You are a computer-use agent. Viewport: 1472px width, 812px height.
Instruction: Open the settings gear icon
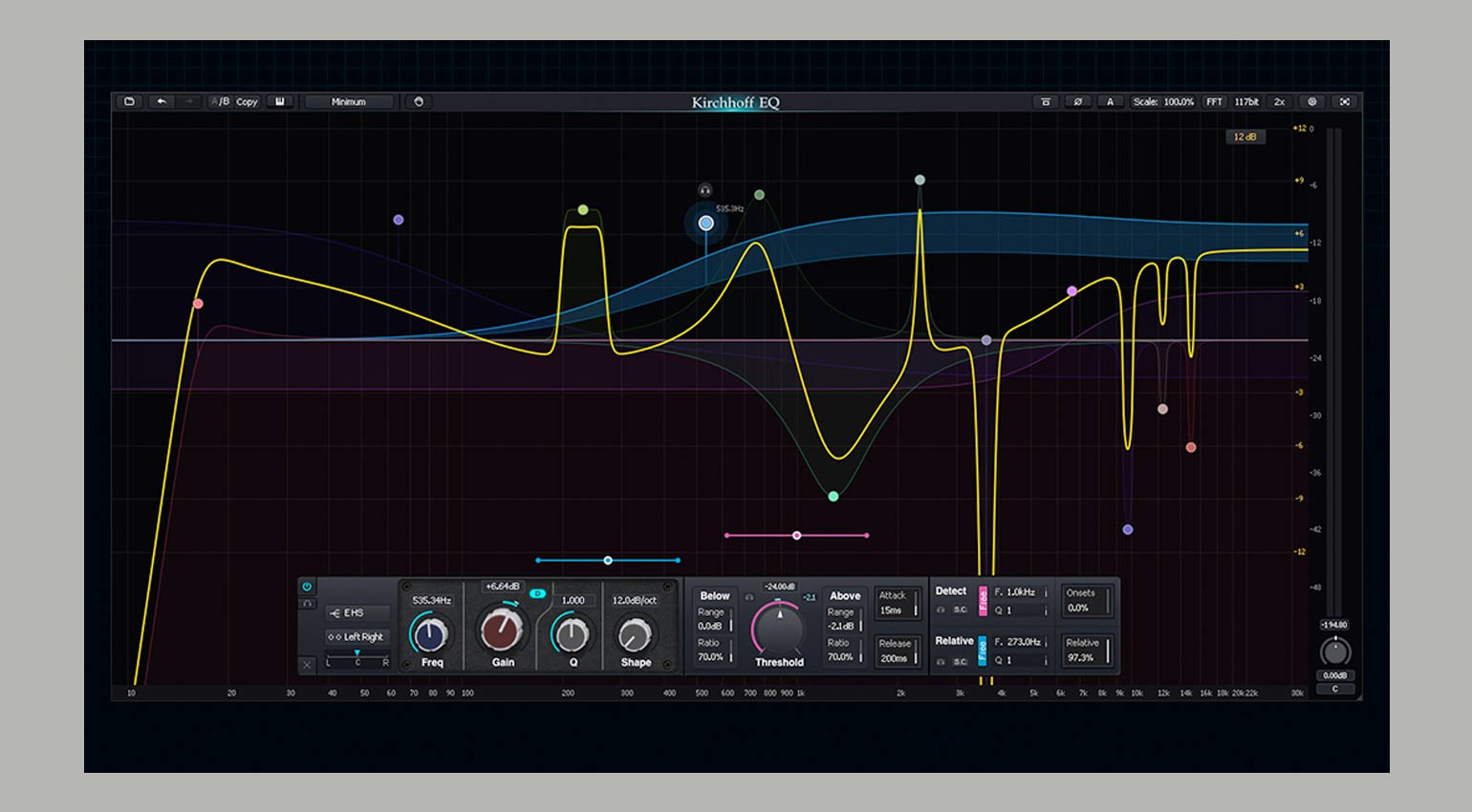point(1312,101)
